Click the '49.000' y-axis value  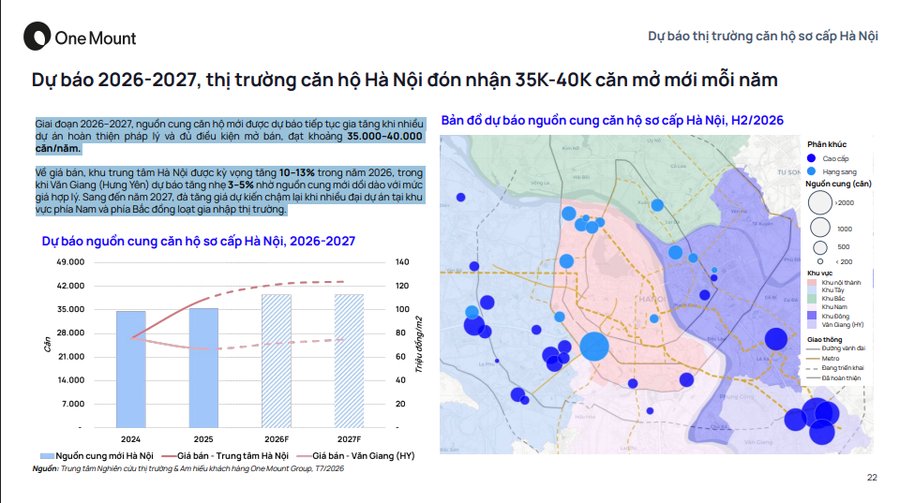(70, 262)
